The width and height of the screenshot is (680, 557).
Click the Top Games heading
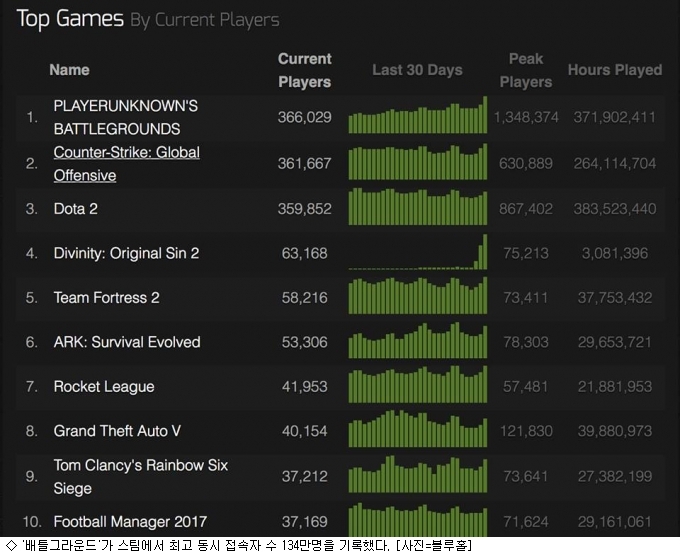click(70, 19)
